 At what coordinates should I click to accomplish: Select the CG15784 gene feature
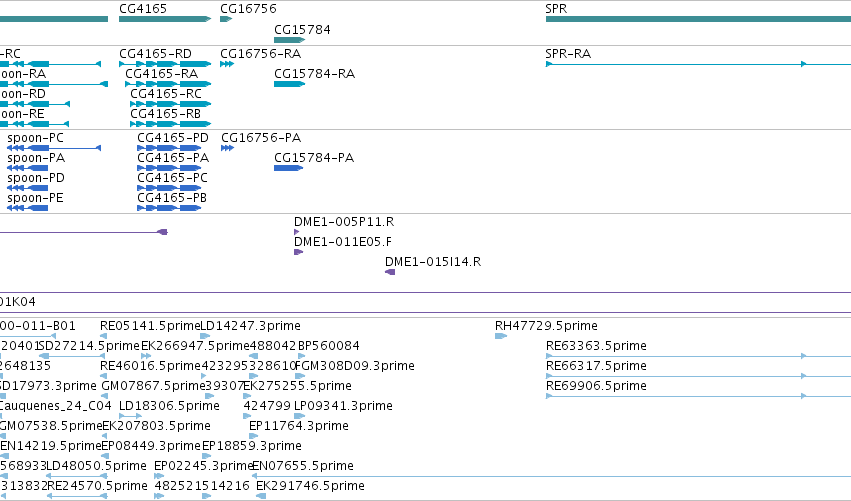(290, 40)
